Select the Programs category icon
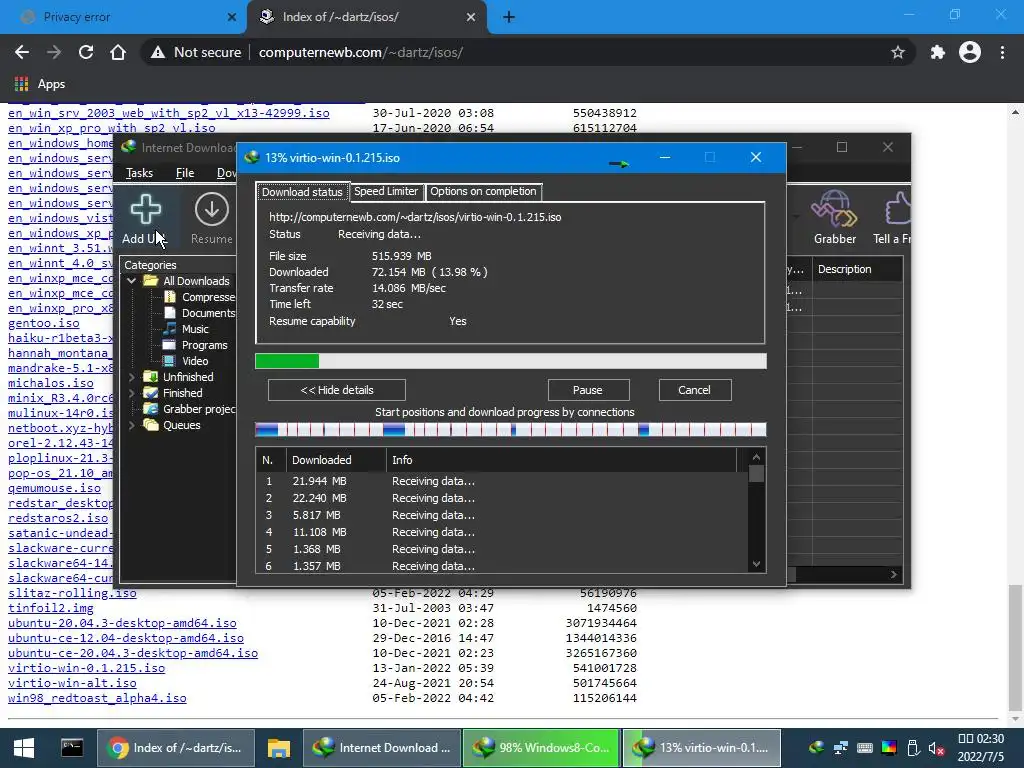 [x=170, y=345]
